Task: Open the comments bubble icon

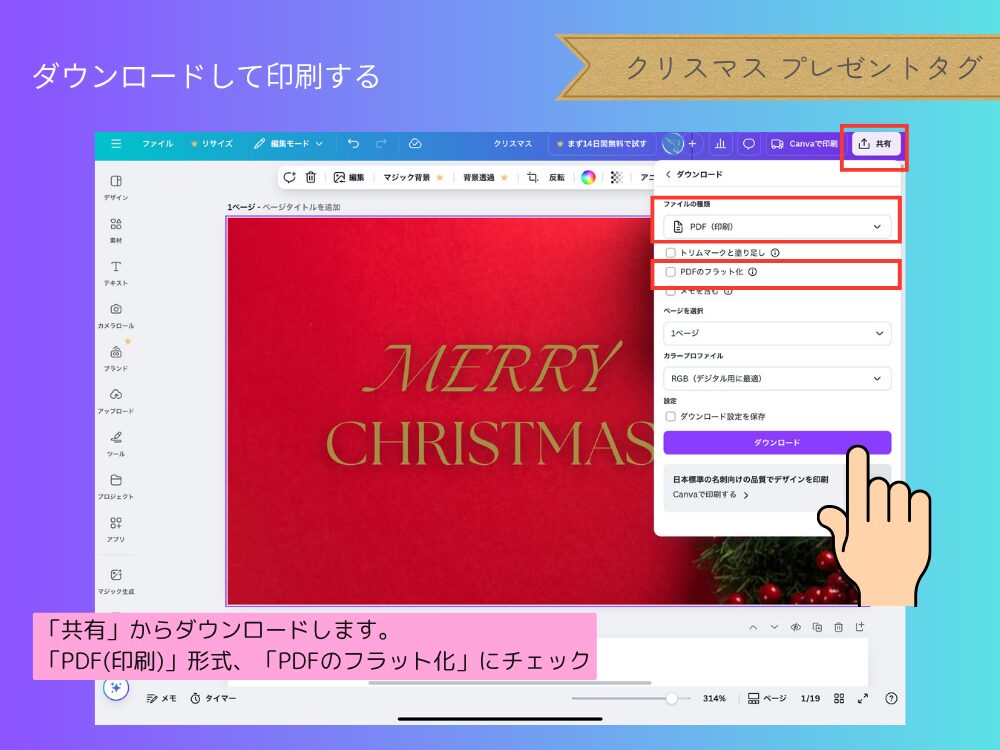Action: pos(748,144)
